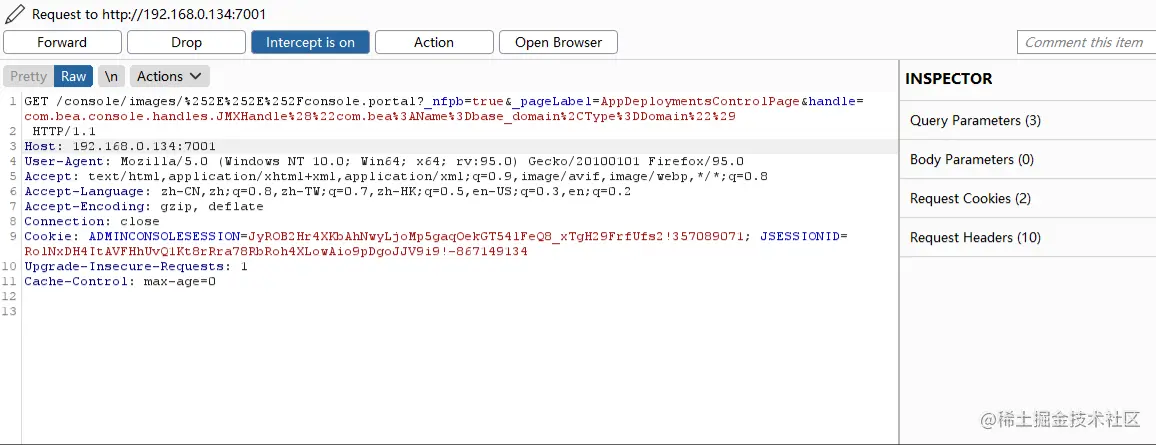The width and height of the screenshot is (1156, 445).
Task: Click the Accept-Language header line
Action: click(327, 191)
